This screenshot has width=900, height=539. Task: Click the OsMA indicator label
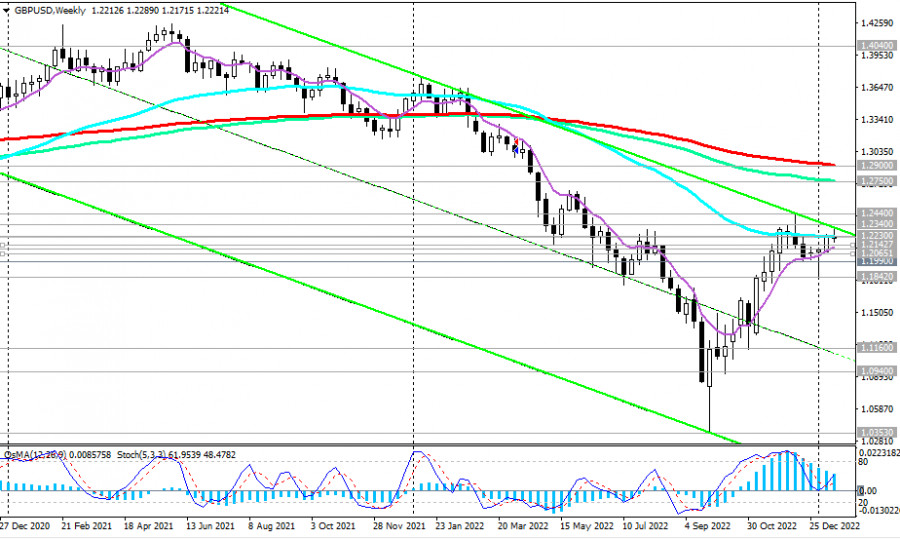(x=32, y=455)
